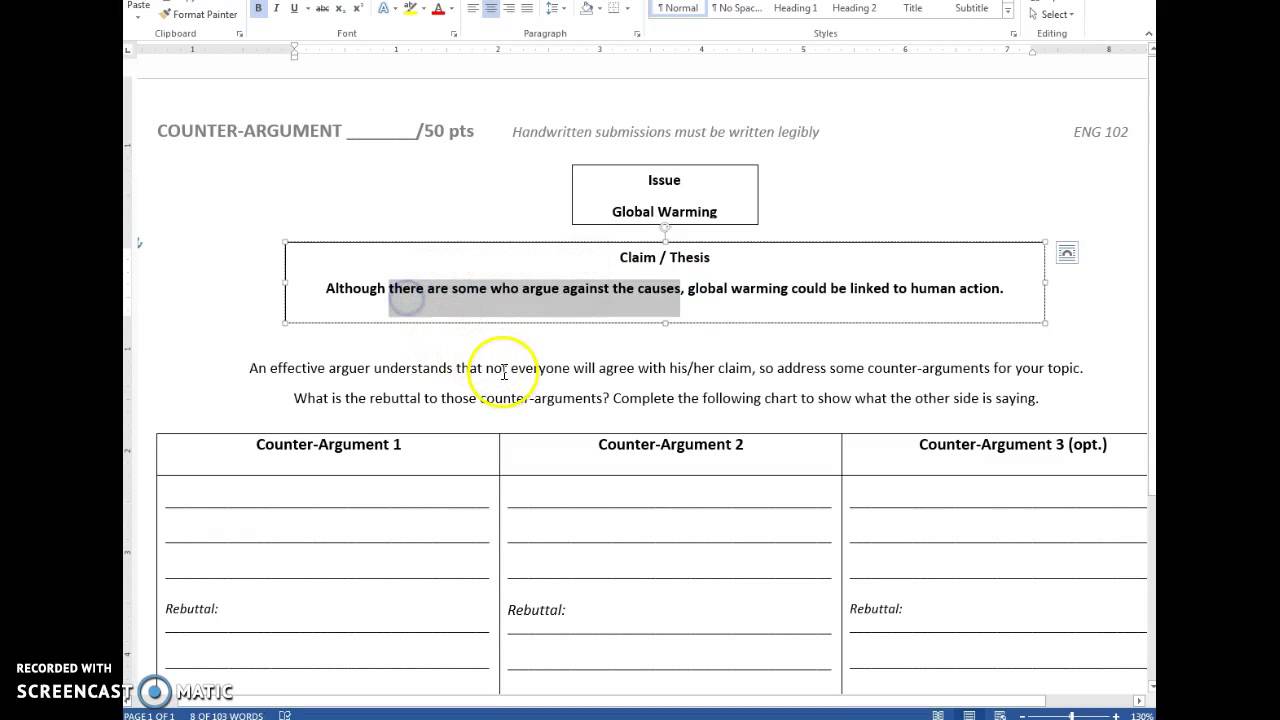The image size is (1280, 720).
Task: Switch to Web Layout view
Action: [999, 716]
